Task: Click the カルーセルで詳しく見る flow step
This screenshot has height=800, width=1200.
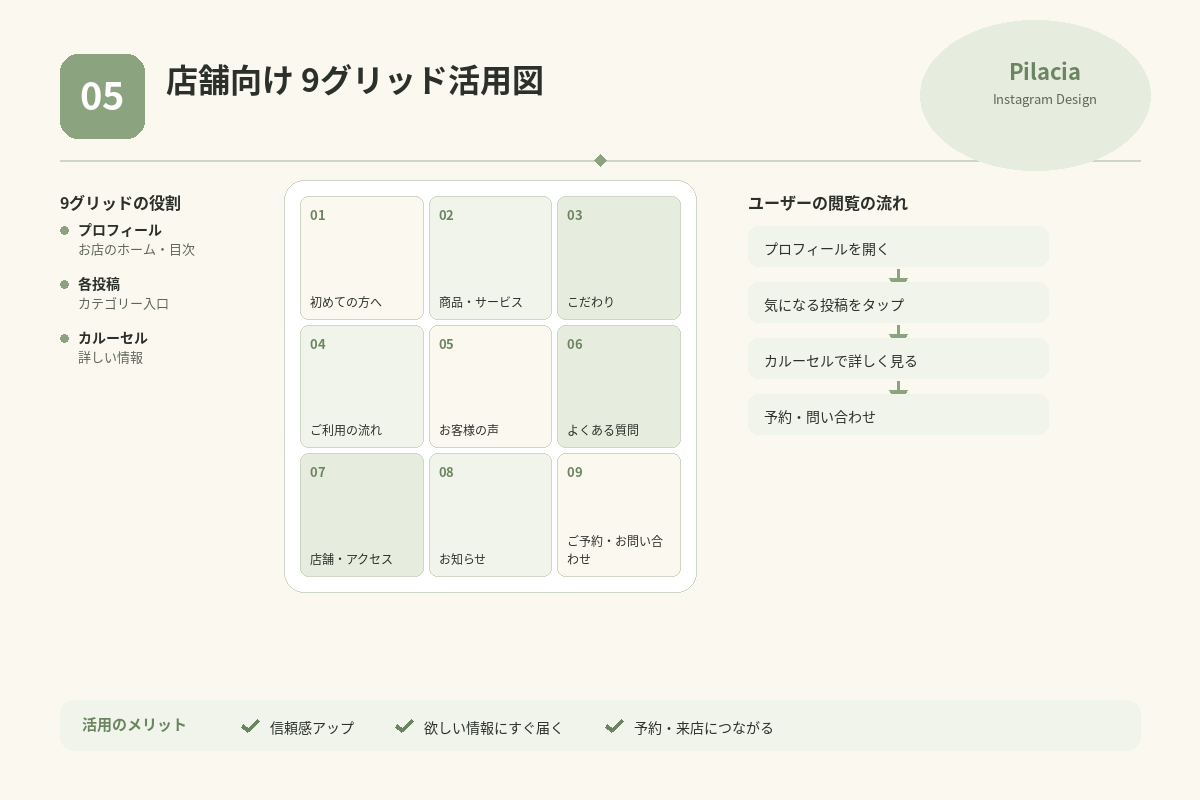Action: click(x=898, y=359)
